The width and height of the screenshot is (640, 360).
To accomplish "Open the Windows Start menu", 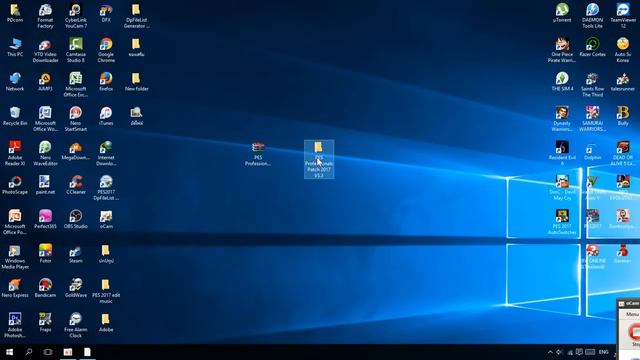I will 9,352.
